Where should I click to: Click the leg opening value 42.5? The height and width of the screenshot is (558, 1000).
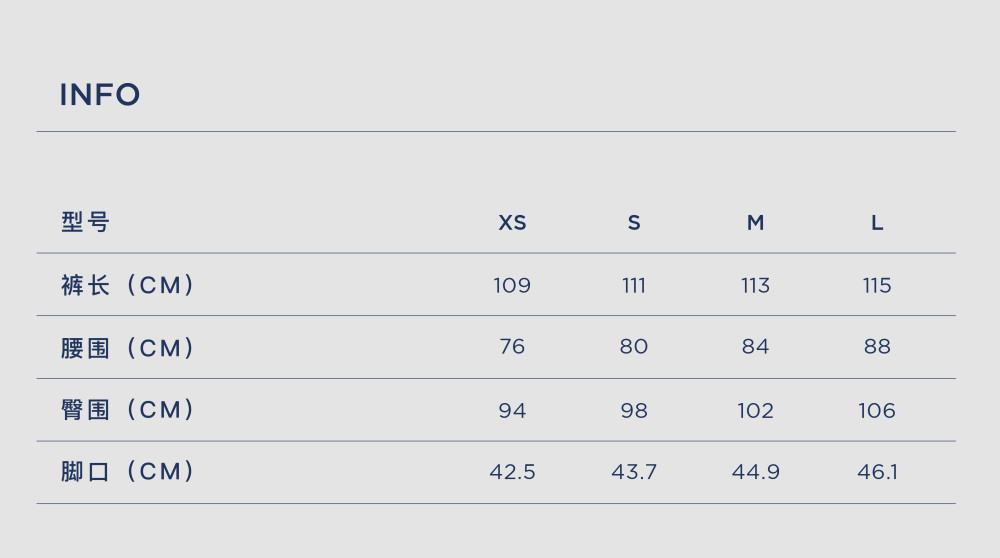[x=512, y=472]
